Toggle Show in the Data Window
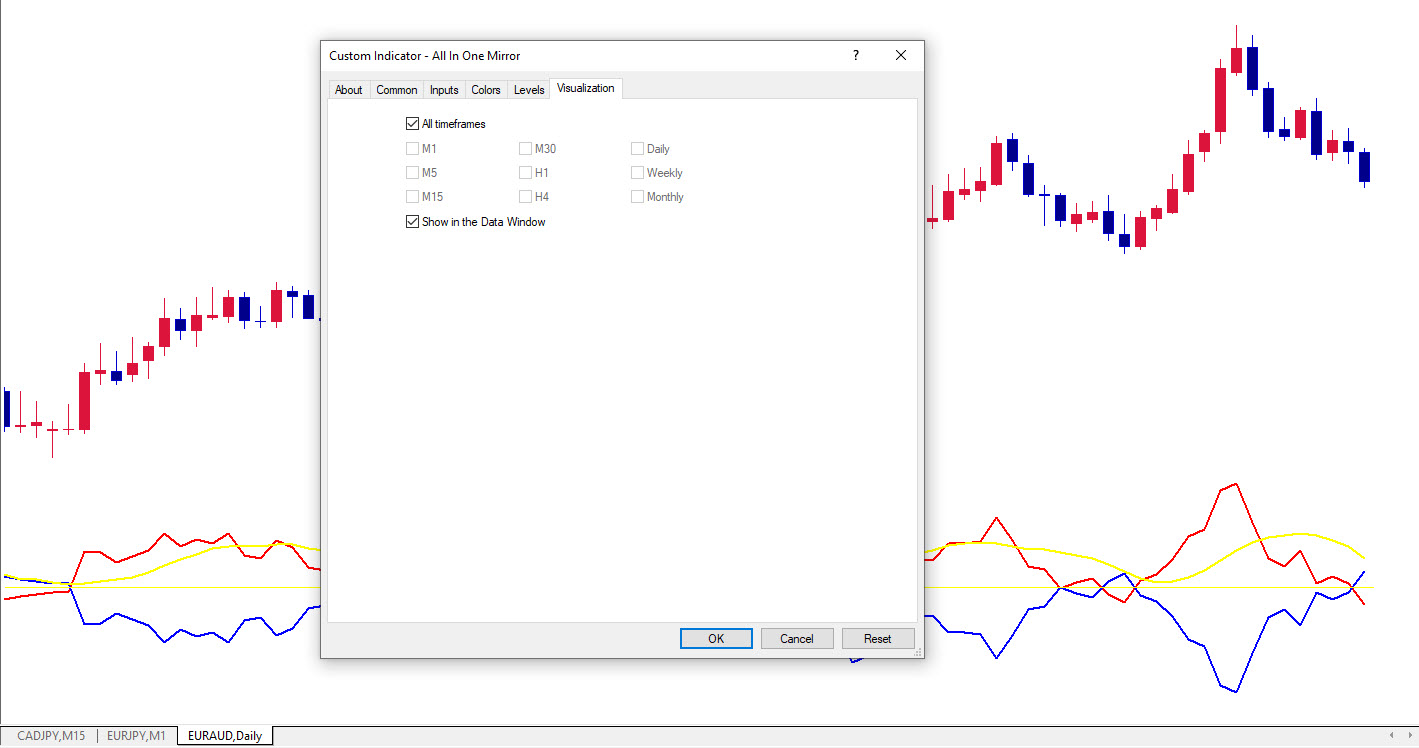This screenshot has width=1419, height=748. tap(413, 222)
